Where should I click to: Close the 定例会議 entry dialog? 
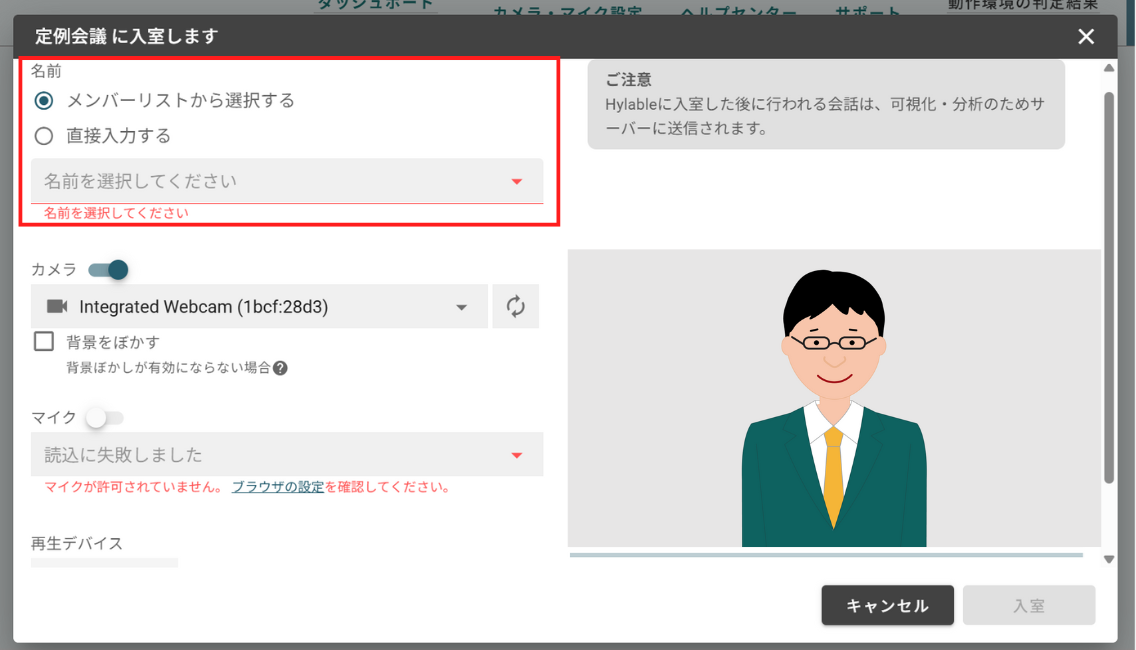pos(1086,36)
